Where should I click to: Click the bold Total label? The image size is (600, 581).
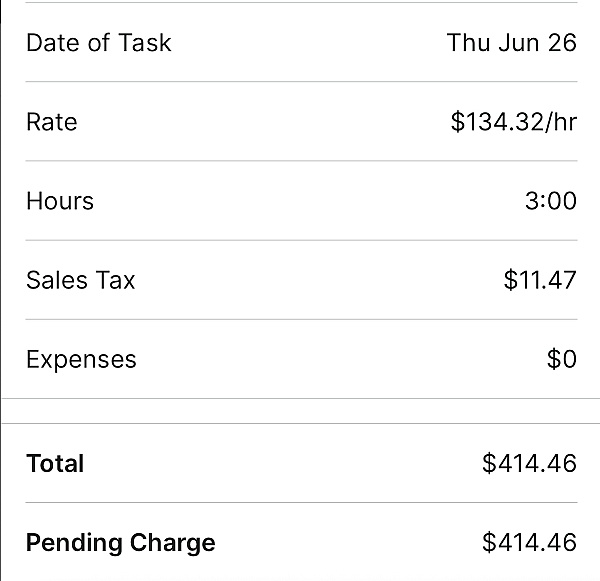point(55,464)
